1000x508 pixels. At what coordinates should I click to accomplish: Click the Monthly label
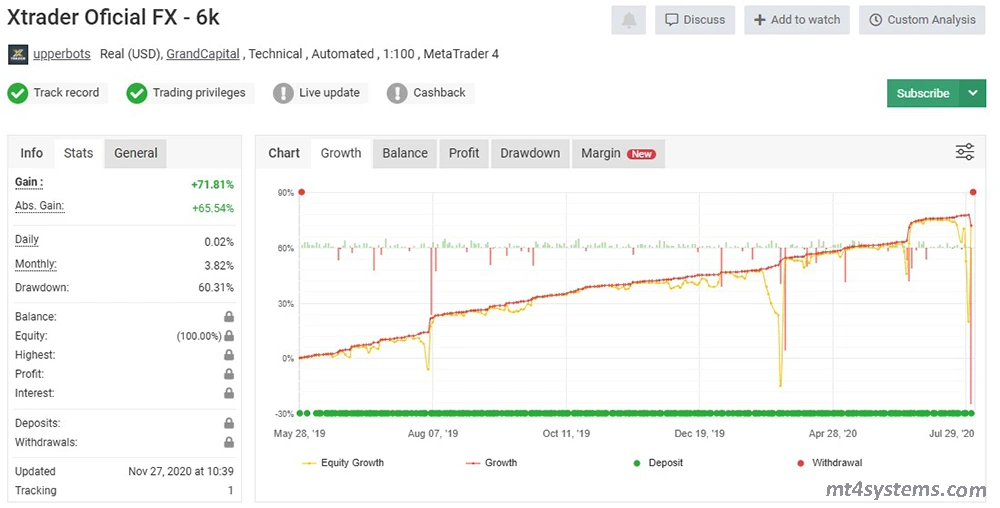36,264
